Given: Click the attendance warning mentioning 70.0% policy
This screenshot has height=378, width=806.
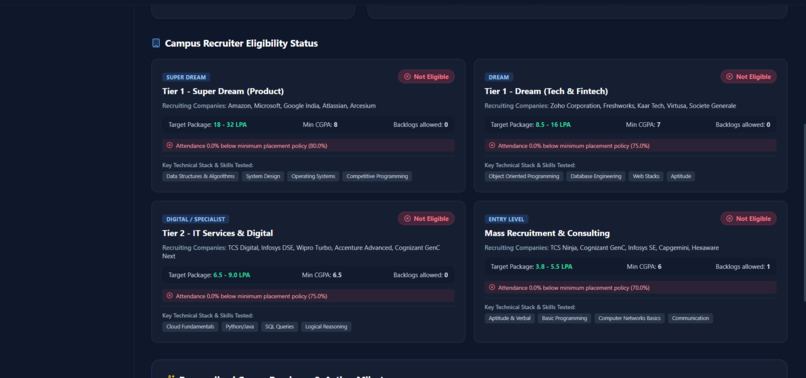Looking at the screenshot, I should tap(631, 287).
